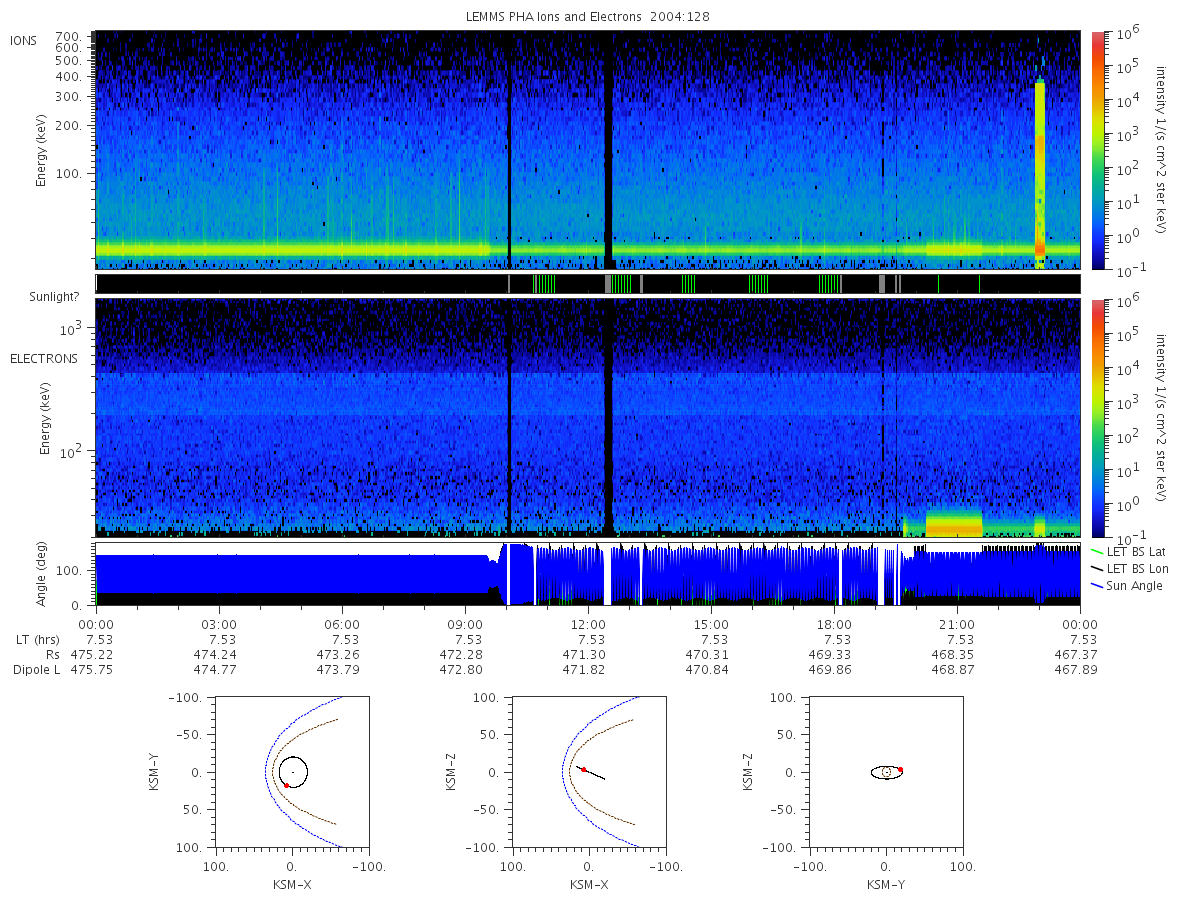
Task: Click the 'Dipole L' row label
Action: pyautogui.click(x=37, y=670)
